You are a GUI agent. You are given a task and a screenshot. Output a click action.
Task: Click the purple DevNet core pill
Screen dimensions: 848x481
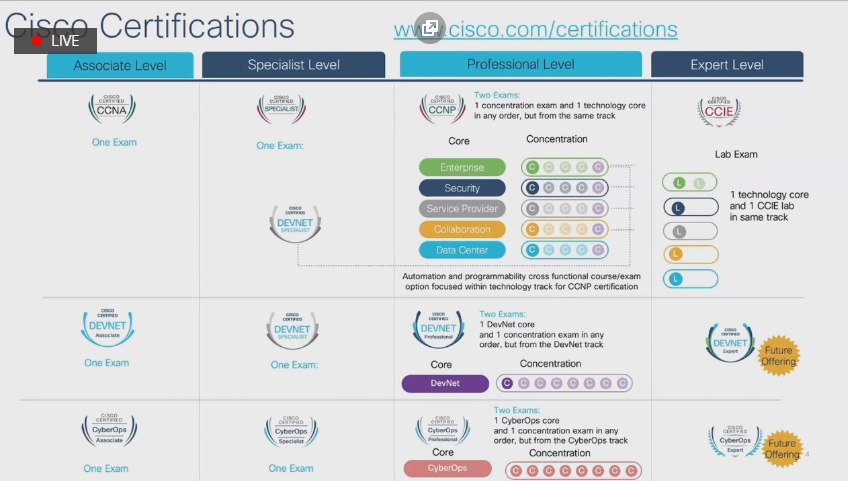(x=445, y=383)
